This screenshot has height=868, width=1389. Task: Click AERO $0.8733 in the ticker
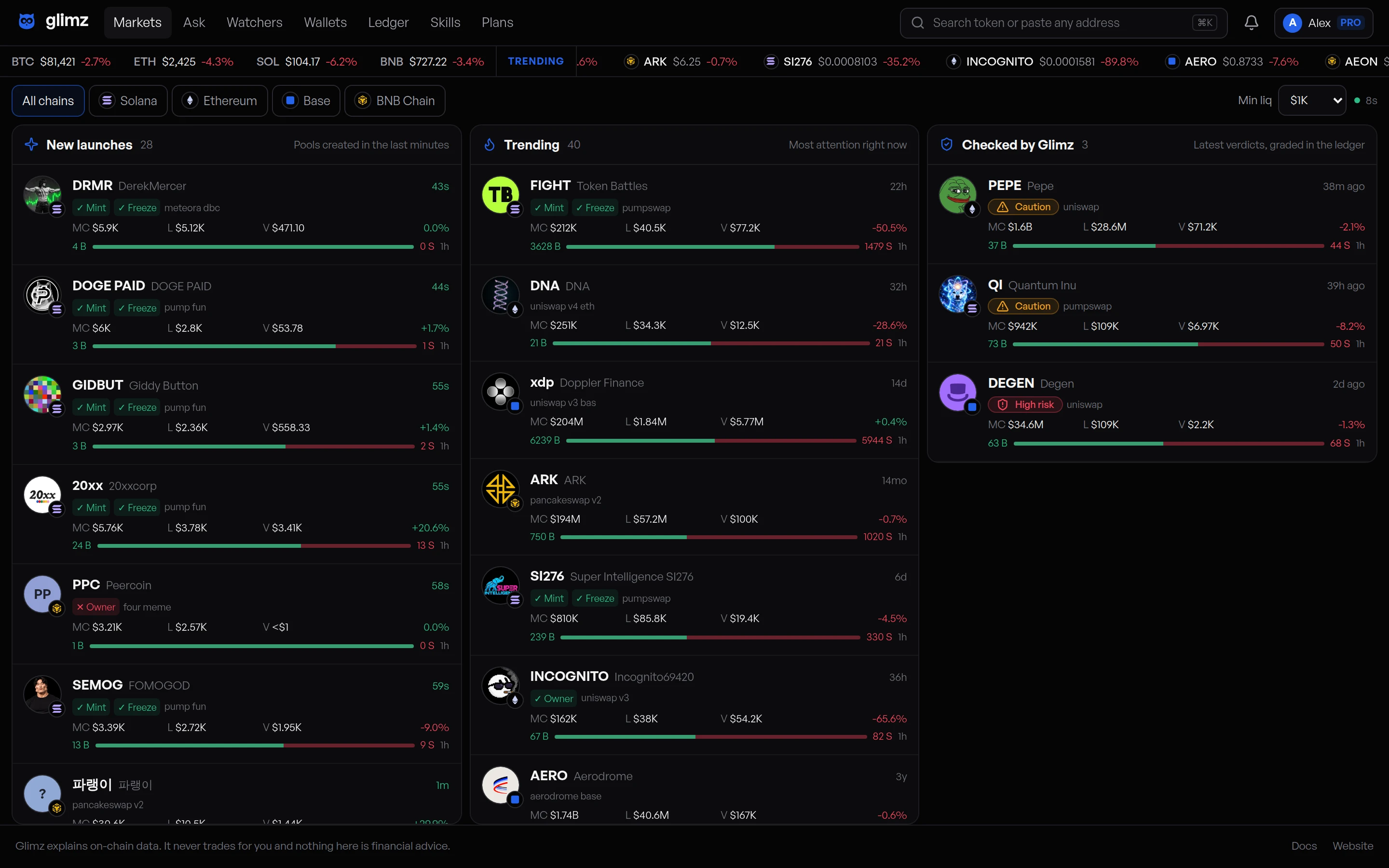coord(1232,61)
